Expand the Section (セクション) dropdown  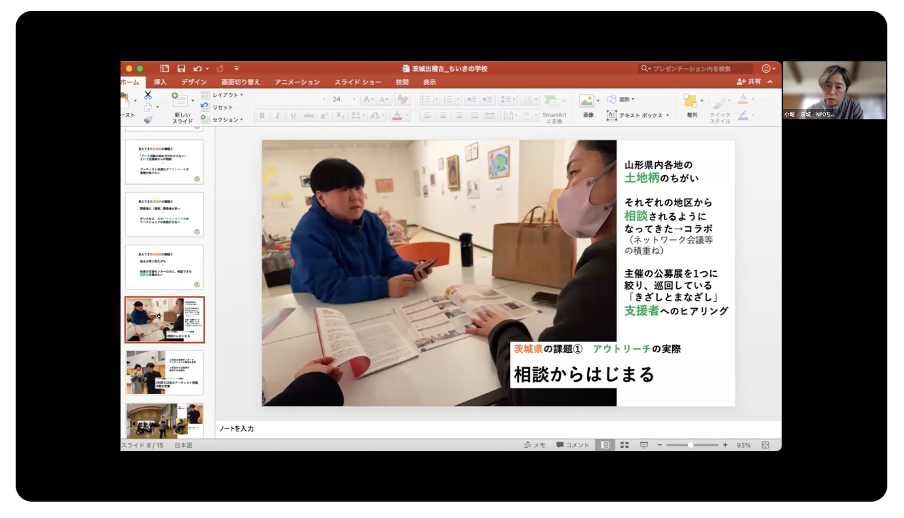[x=225, y=119]
